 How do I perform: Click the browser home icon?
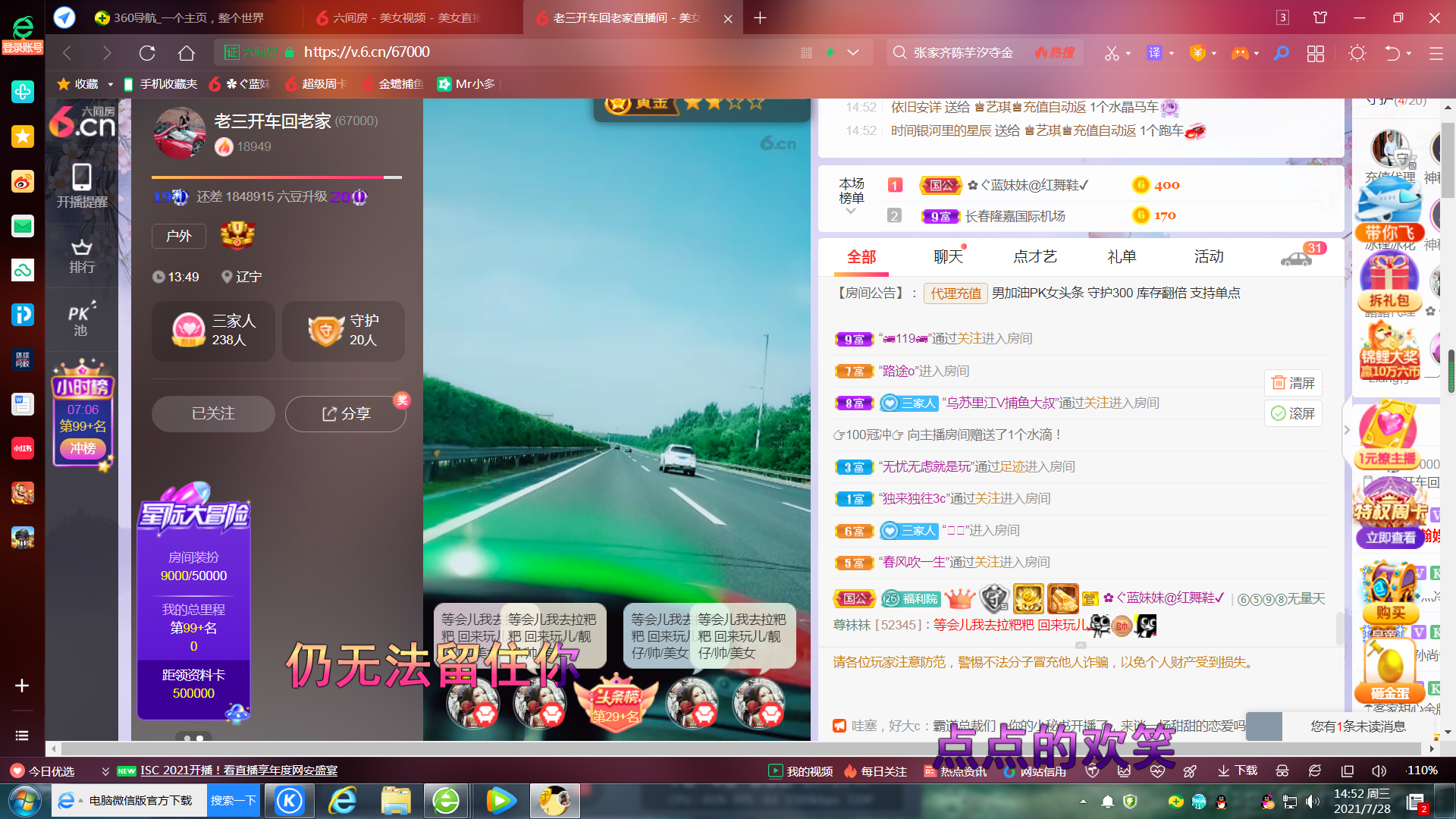187,52
